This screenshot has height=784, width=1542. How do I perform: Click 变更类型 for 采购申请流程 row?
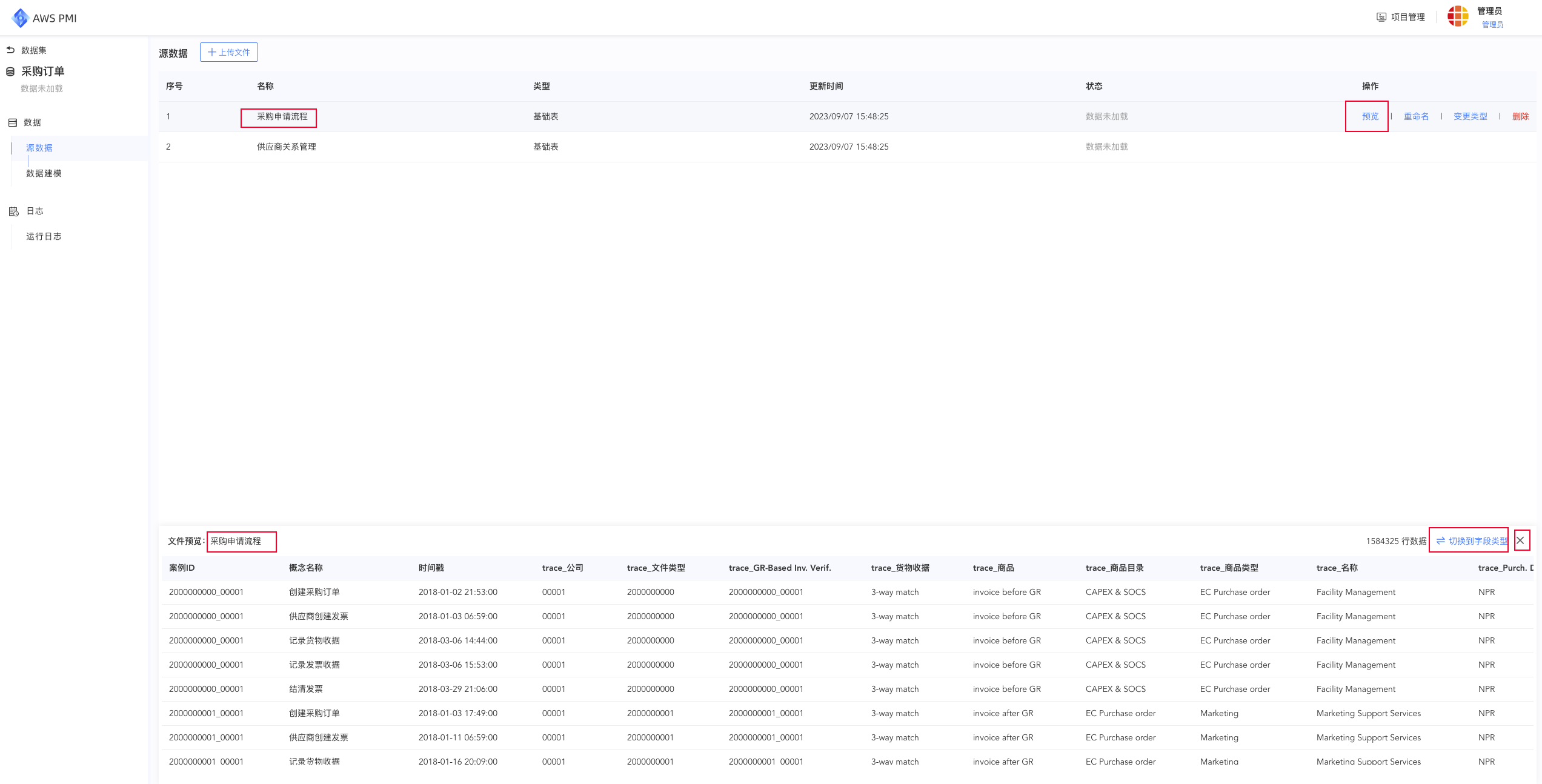pyautogui.click(x=1471, y=116)
